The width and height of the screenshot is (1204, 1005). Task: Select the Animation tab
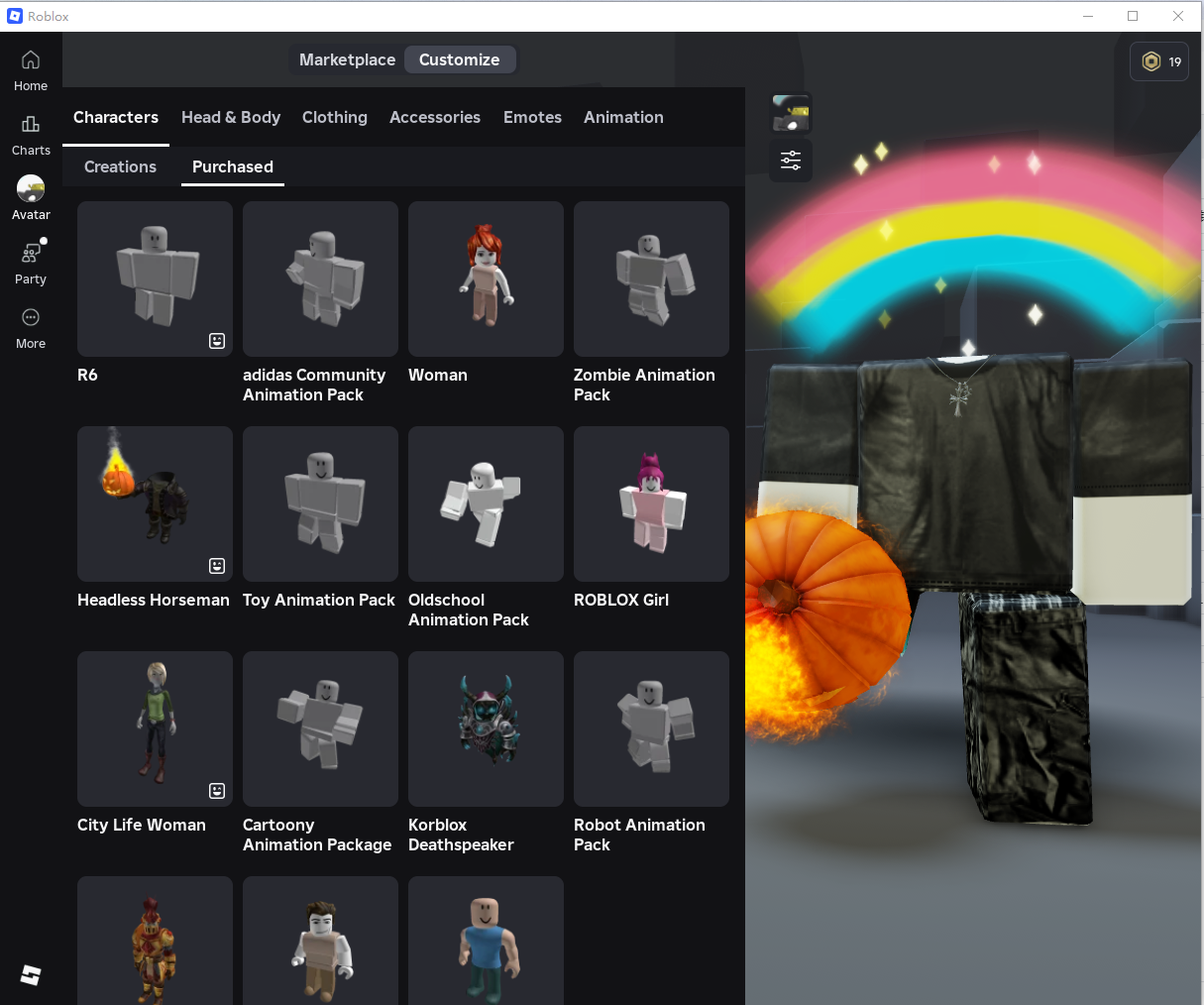click(623, 117)
